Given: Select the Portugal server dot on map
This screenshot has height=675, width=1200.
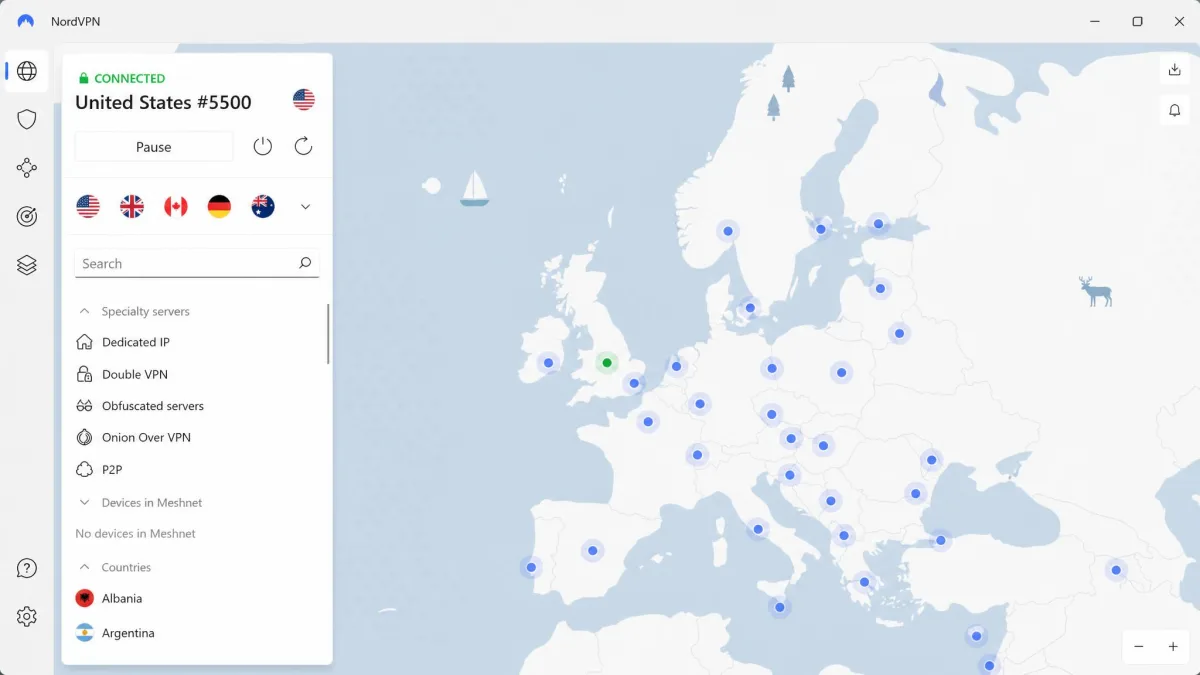Looking at the screenshot, I should [531, 567].
